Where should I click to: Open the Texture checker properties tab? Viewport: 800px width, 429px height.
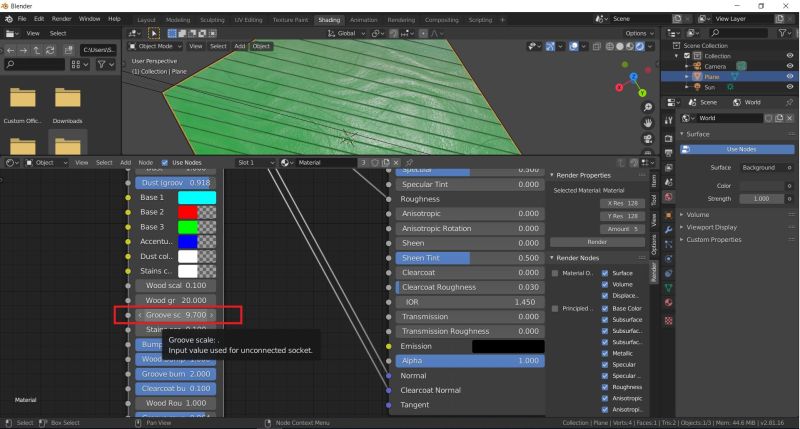coord(668,320)
